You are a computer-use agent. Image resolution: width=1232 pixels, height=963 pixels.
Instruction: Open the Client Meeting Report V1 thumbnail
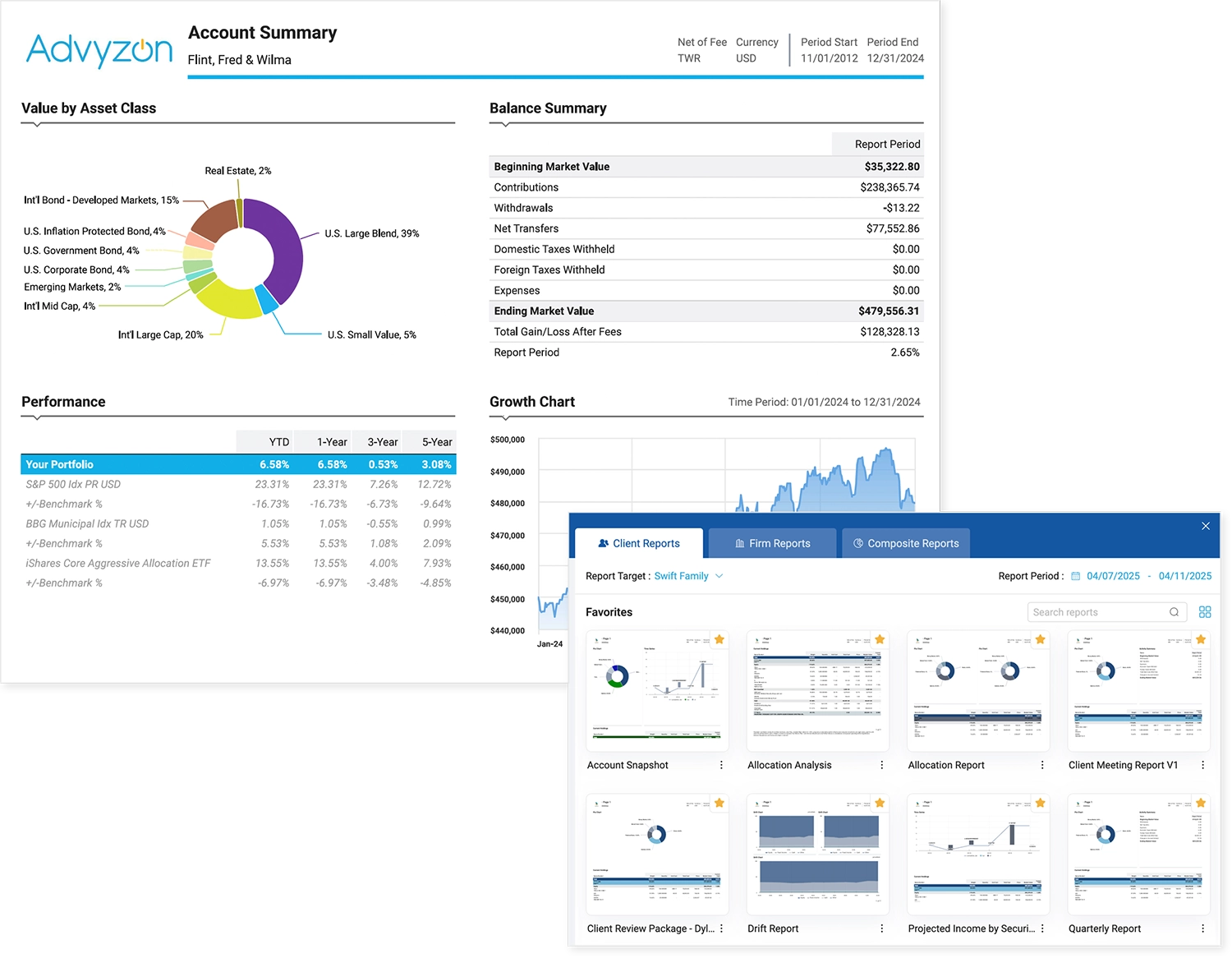[1138, 691]
